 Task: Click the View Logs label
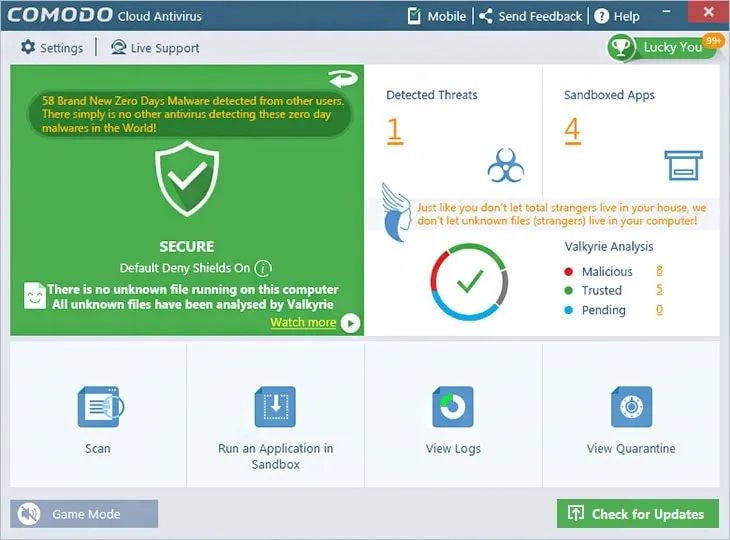coord(453,449)
